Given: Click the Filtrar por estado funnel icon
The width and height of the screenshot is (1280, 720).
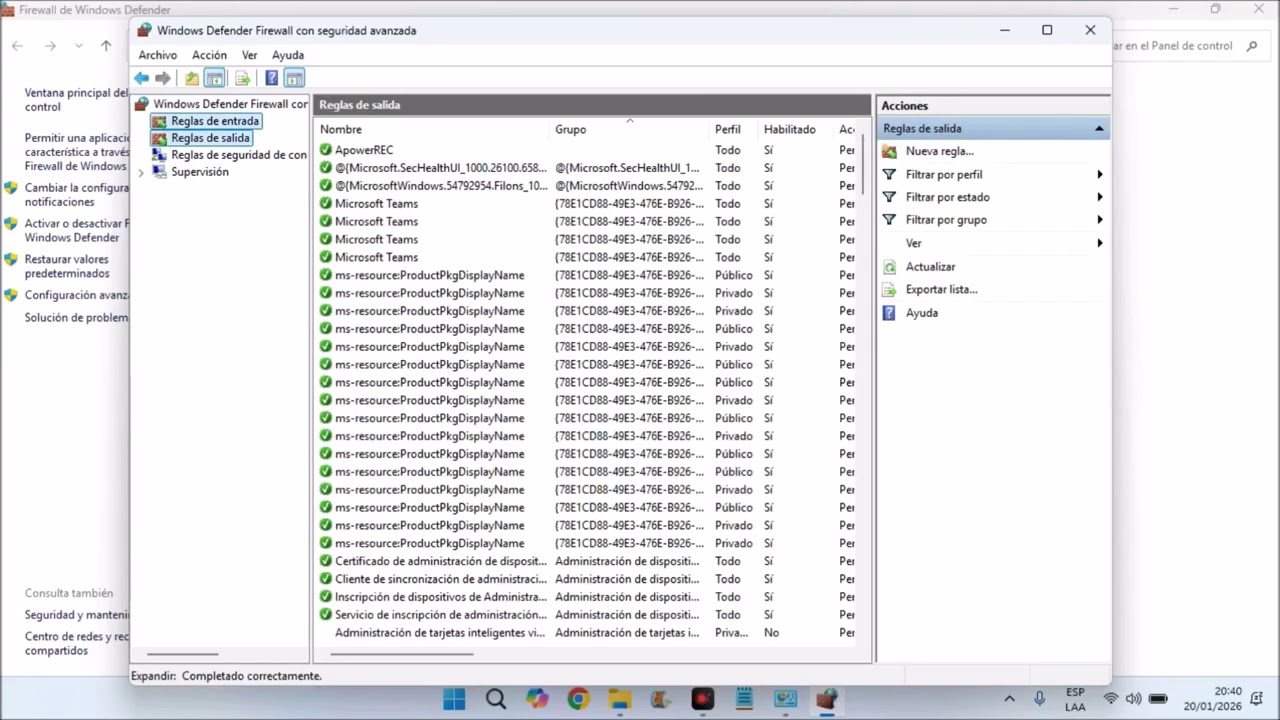Looking at the screenshot, I should [889, 197].
